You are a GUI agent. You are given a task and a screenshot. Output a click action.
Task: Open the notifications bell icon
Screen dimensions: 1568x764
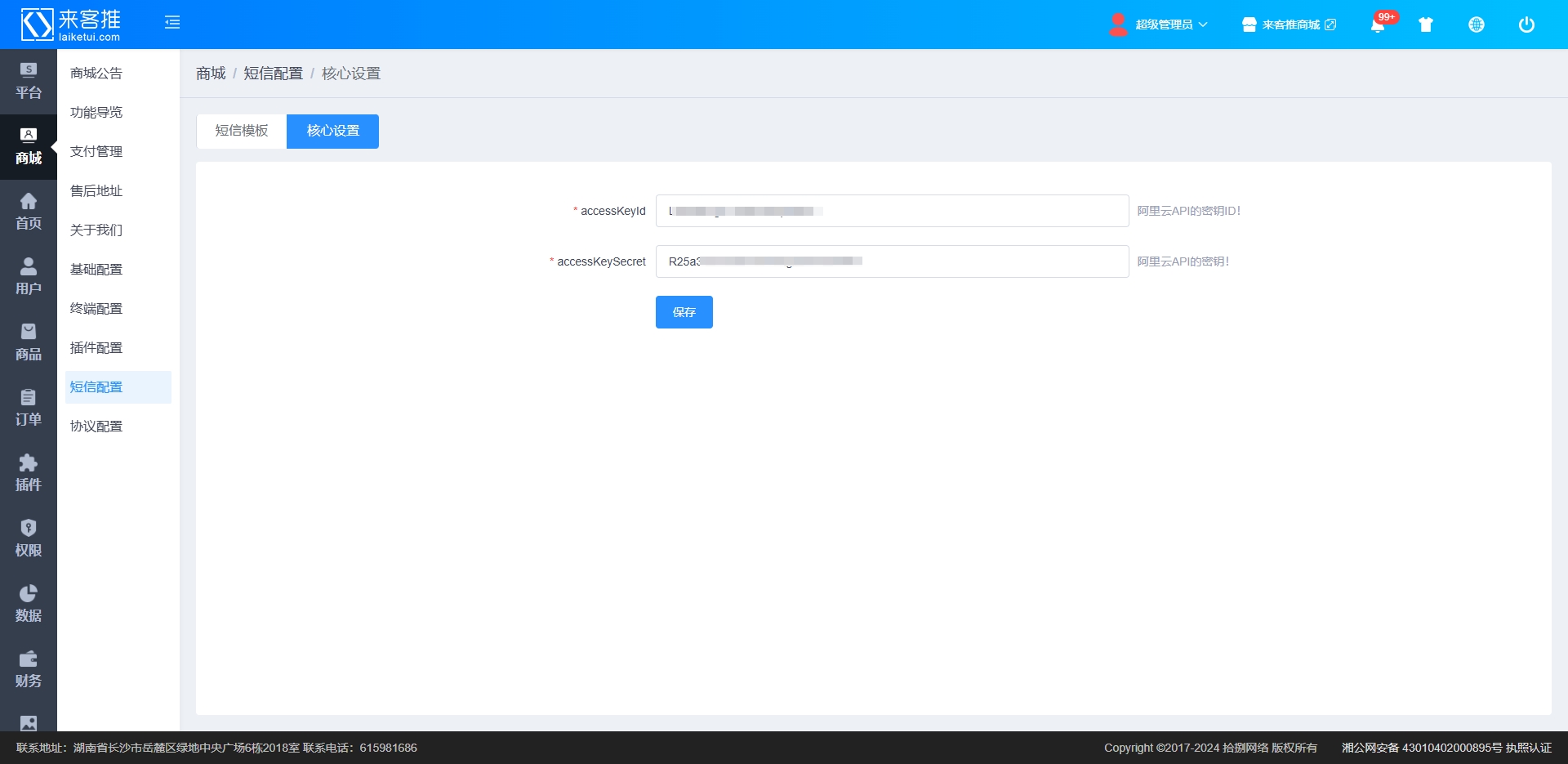click(x=1378, y=25)
